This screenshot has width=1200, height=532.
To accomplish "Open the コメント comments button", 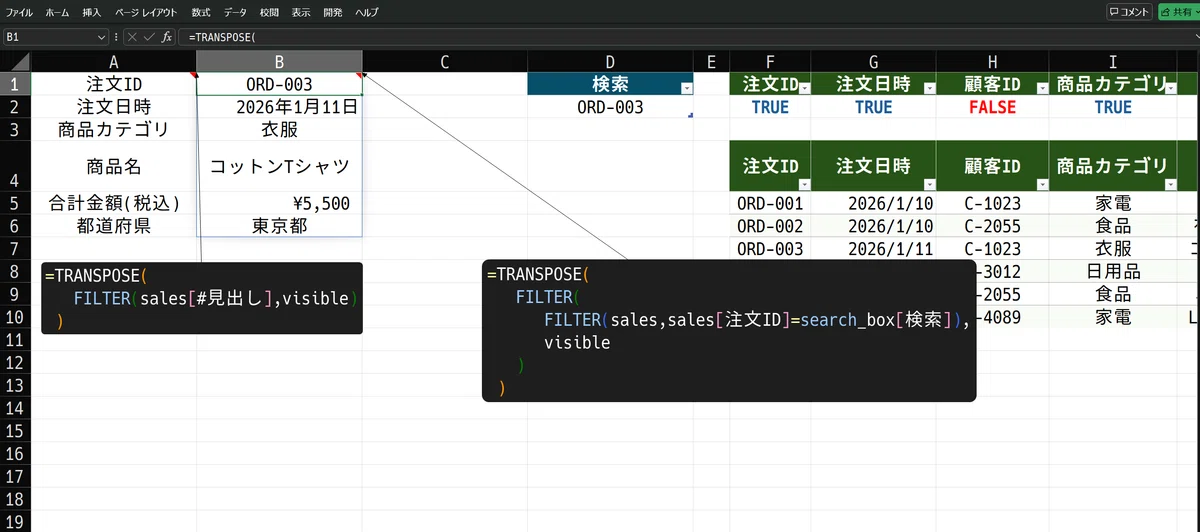I will (1129, 12).
